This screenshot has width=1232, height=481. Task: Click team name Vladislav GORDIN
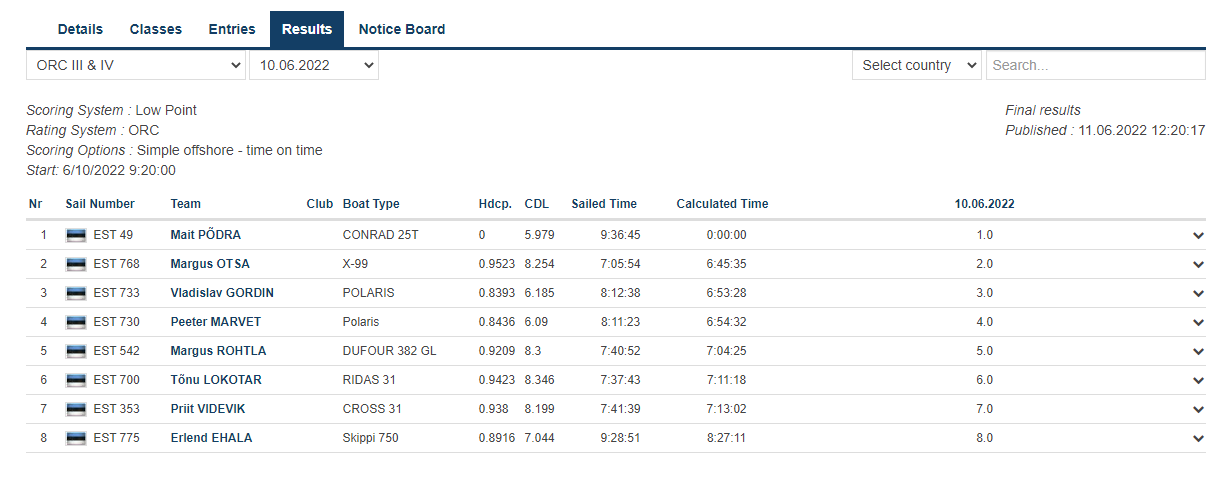pos(222,293)
